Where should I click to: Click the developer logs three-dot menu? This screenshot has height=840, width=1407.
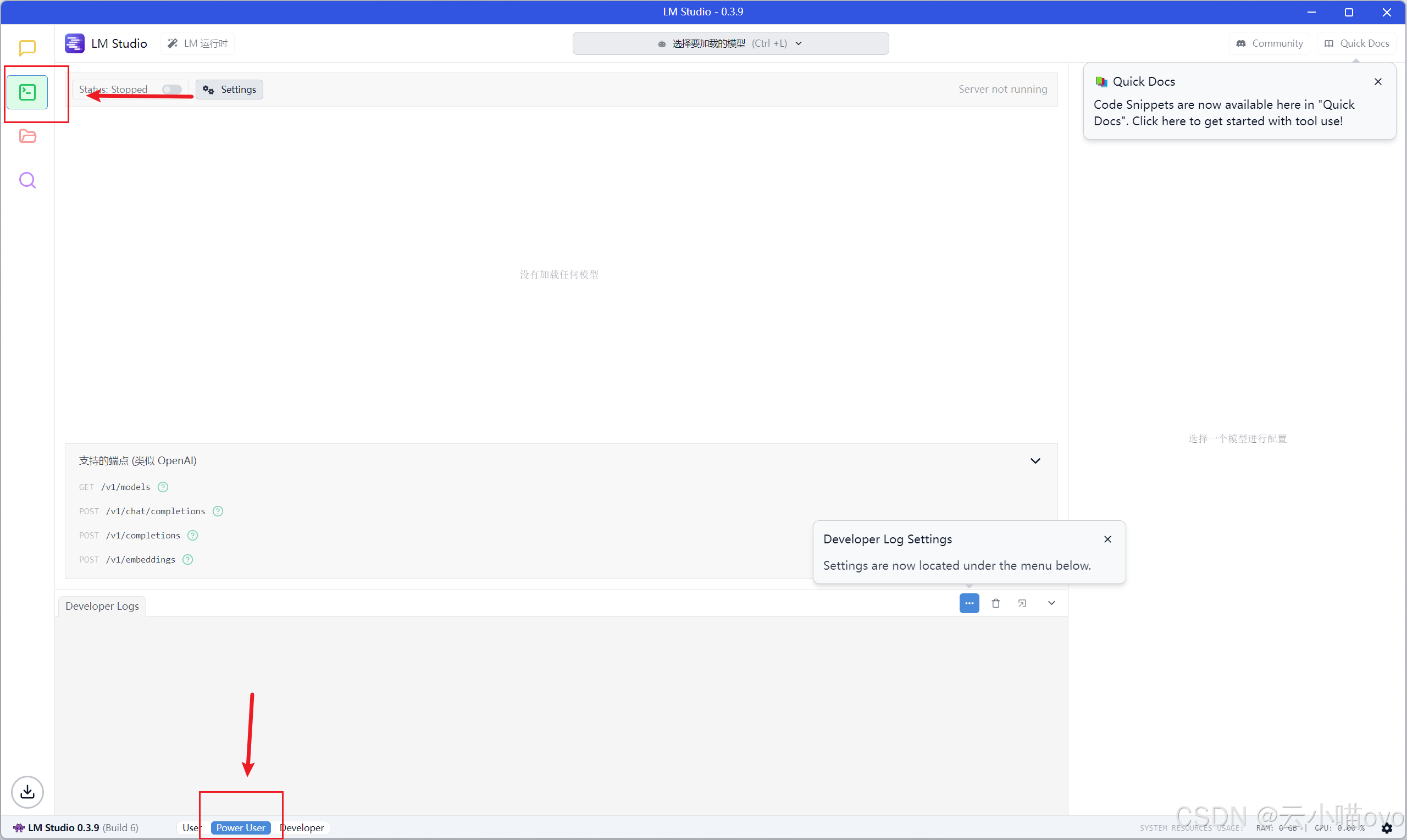point(970,603)
